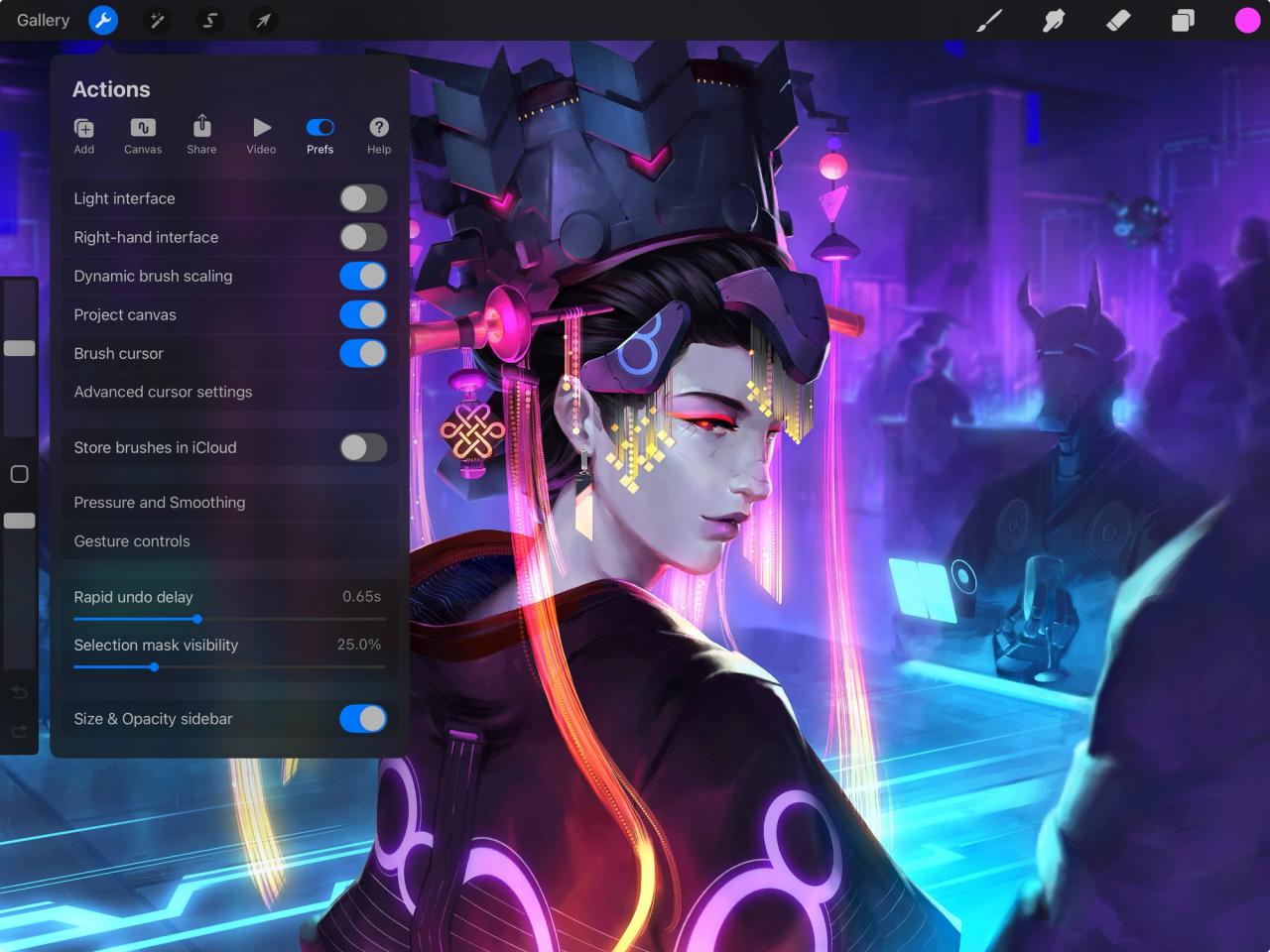Image resolution: width=1270 pixels, height=952 pixels.
Task: Select the Paint brush tool
Action: 989,20
